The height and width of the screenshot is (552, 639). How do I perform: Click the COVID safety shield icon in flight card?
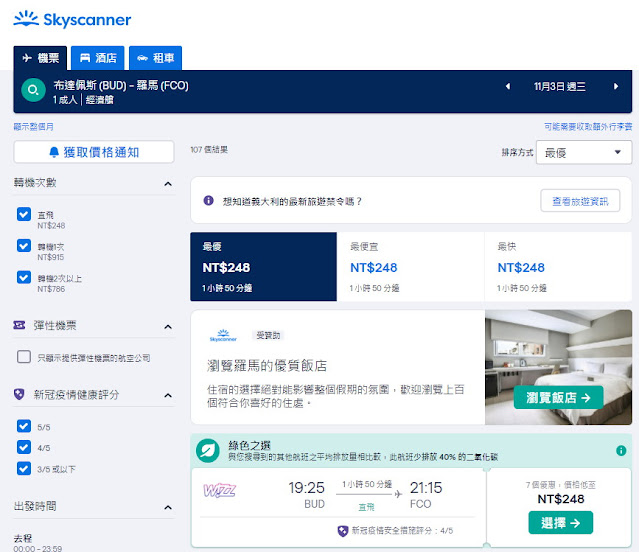click(343, 531)
